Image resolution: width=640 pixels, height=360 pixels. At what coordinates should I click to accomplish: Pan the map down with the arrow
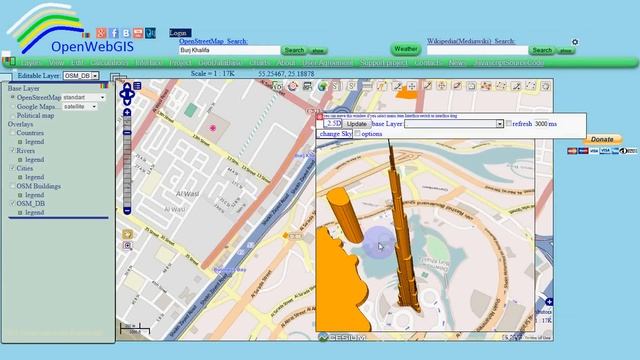pyautogui.click(x=127, y=102)
